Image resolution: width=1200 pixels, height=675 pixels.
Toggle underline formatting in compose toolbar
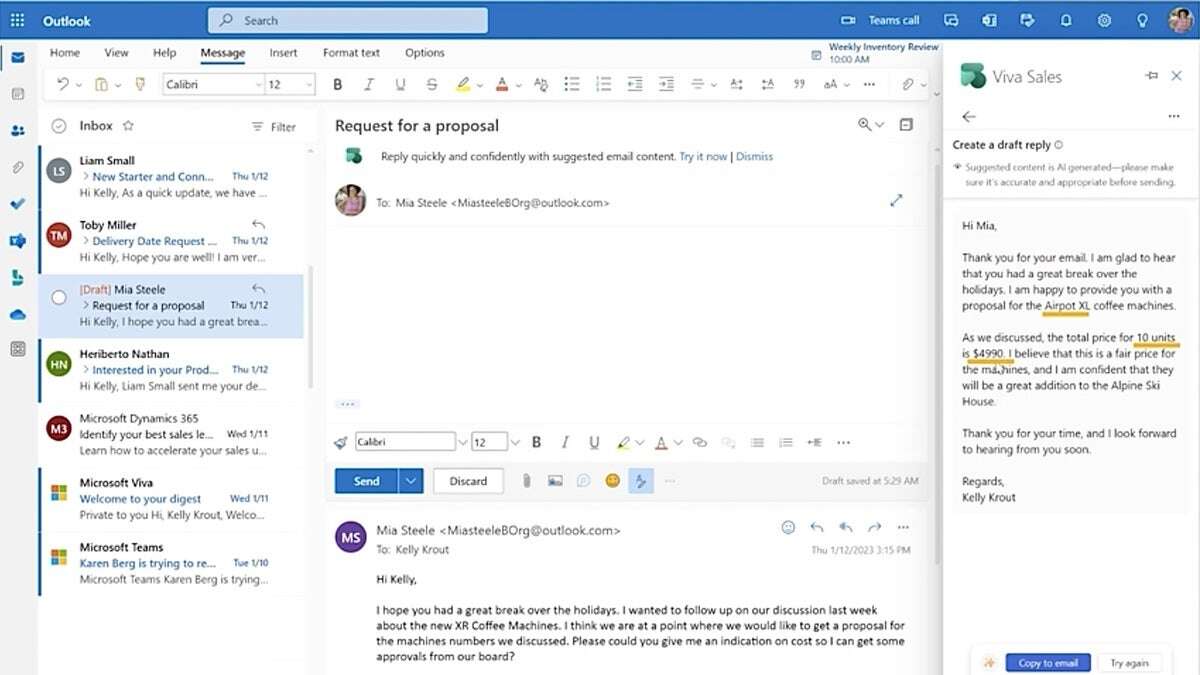594,441
